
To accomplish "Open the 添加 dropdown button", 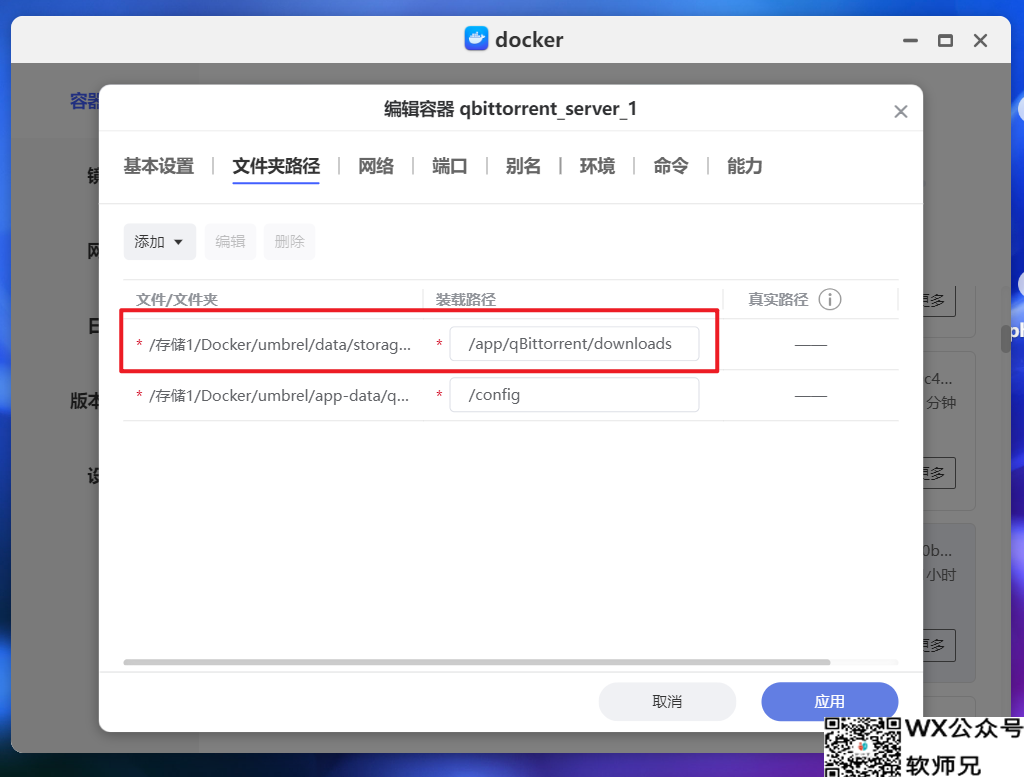I will click(x=159, y=242).
